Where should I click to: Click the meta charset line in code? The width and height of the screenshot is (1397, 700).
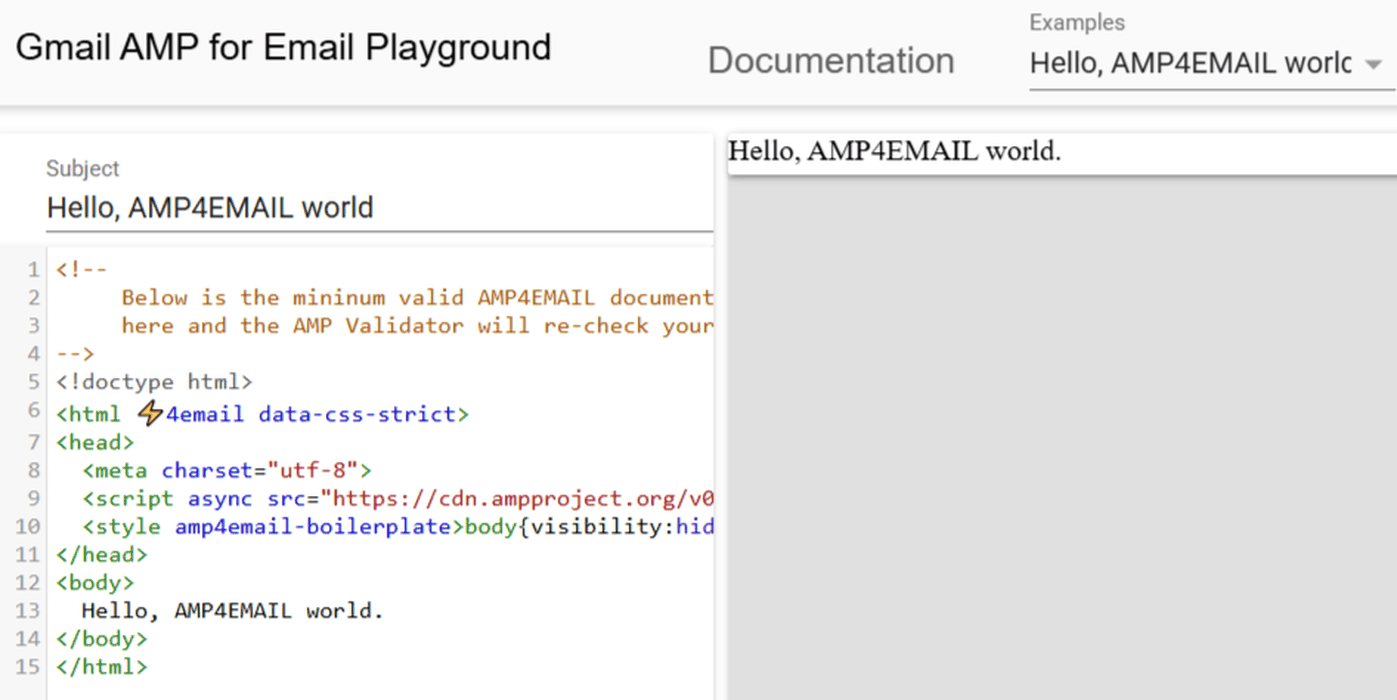(x=227, y=470)
